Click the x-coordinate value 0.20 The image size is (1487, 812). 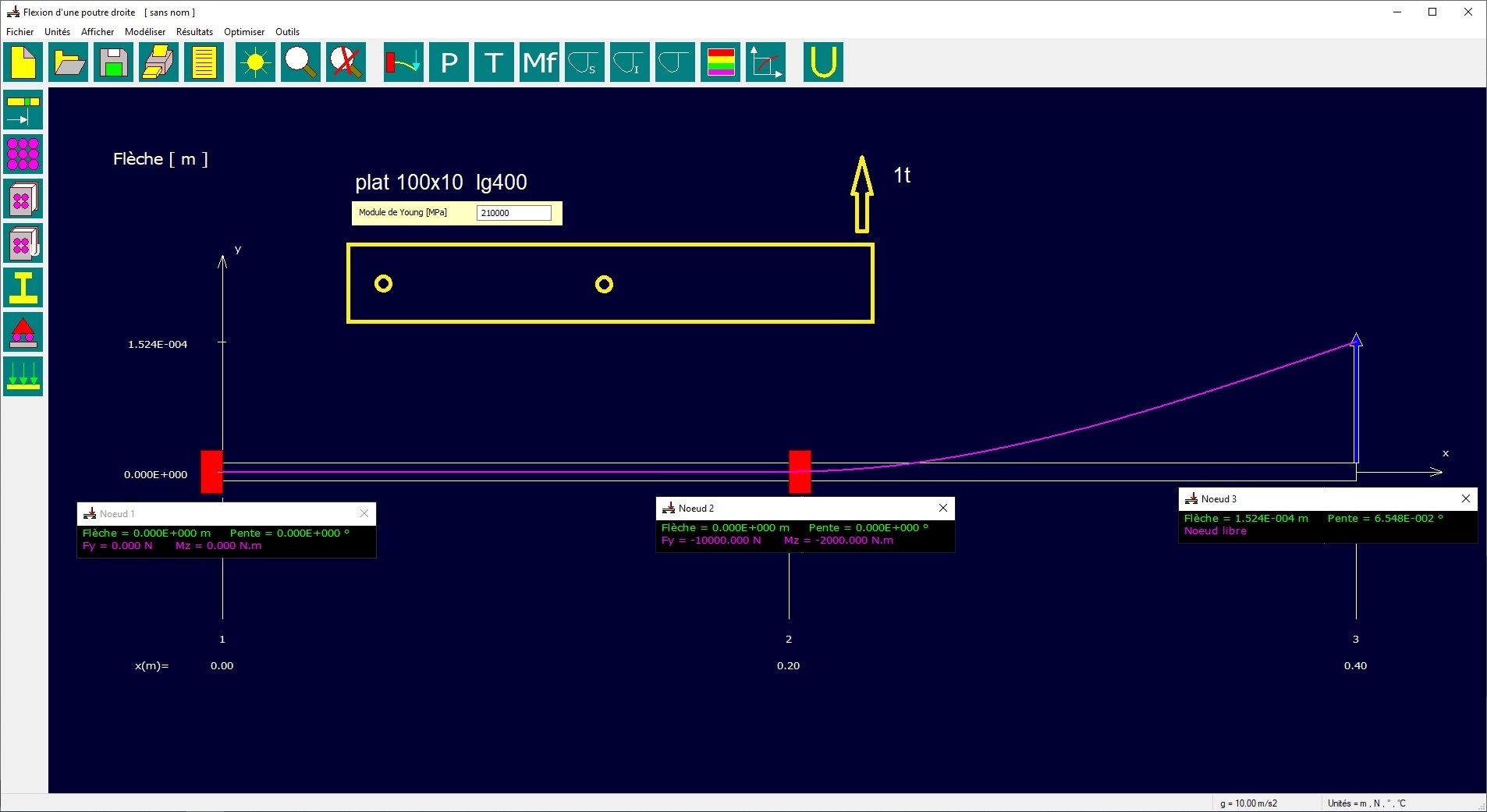789,665
